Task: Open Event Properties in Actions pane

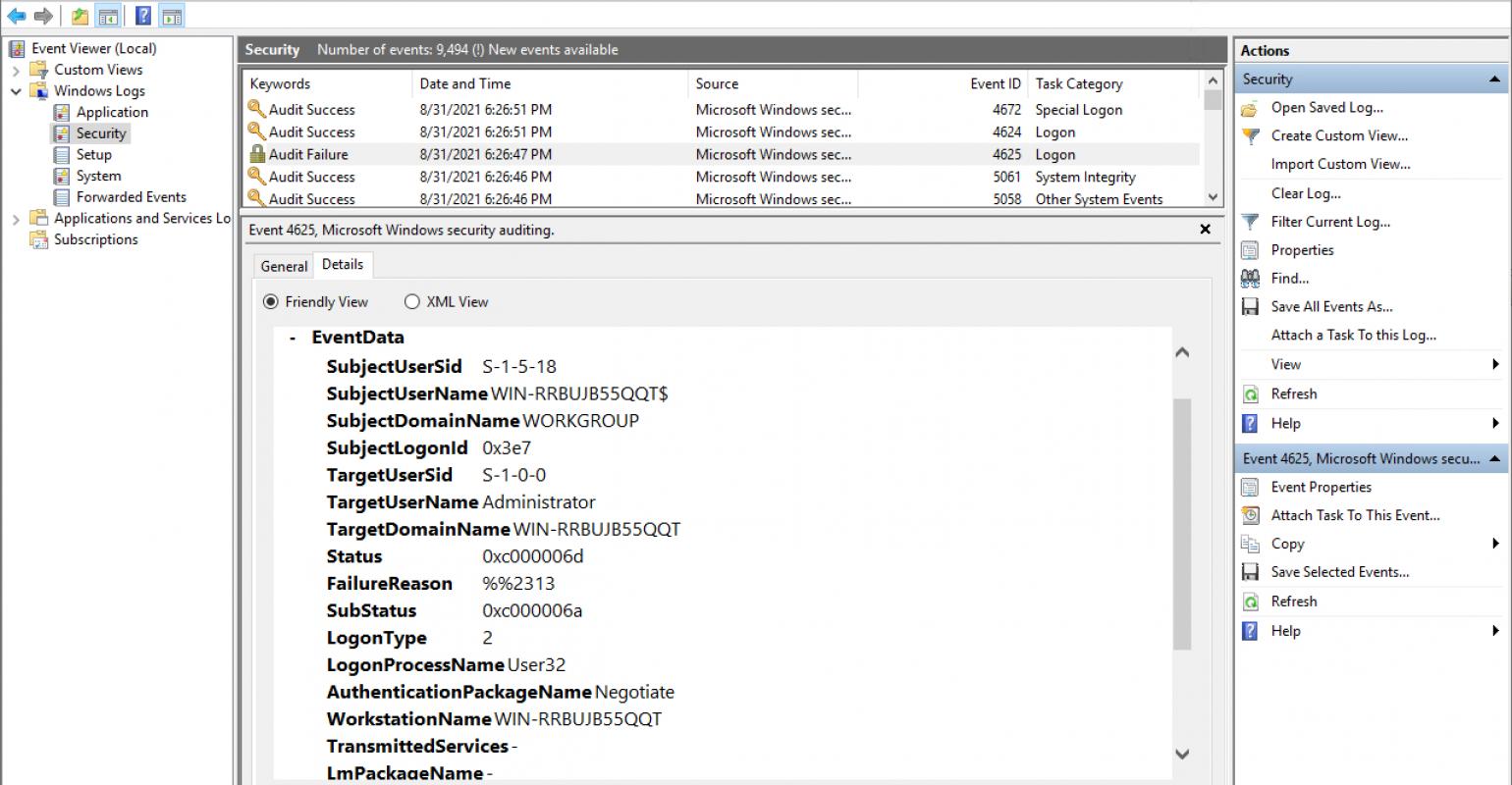Action: point(1321,487)
